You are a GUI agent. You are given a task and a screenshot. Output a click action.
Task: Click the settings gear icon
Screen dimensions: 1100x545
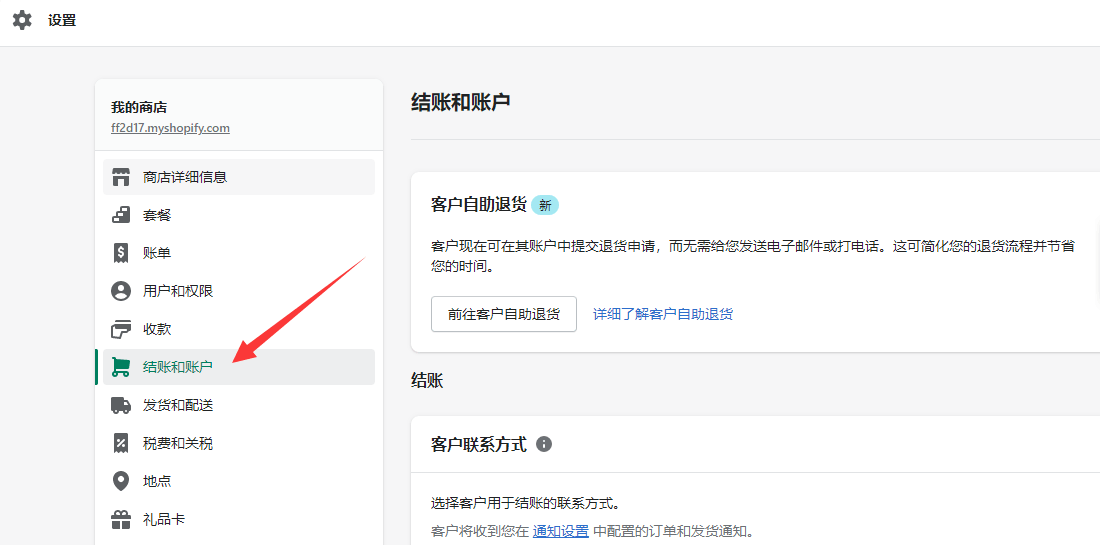tap(22, 20)
